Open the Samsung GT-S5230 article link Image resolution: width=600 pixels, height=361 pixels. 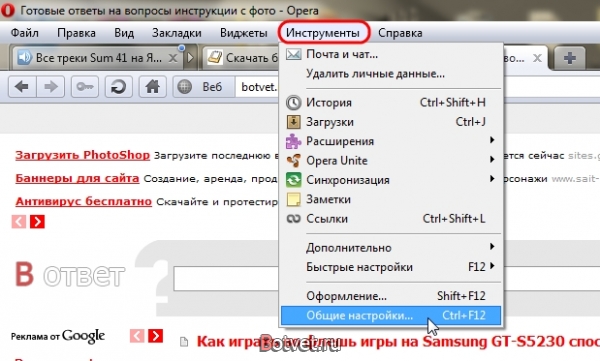[x=398, y=341]
